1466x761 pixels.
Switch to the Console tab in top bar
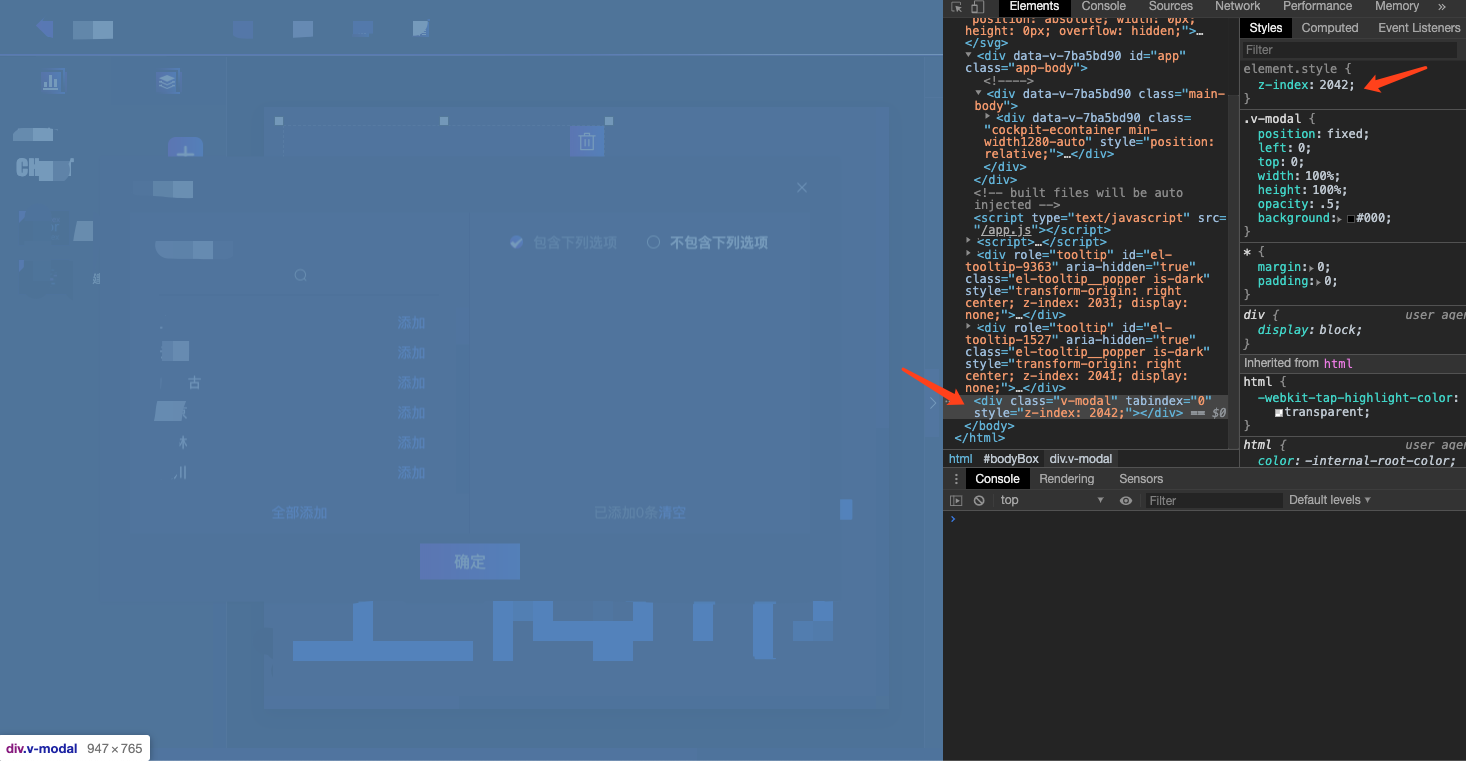coord(1103,7)
